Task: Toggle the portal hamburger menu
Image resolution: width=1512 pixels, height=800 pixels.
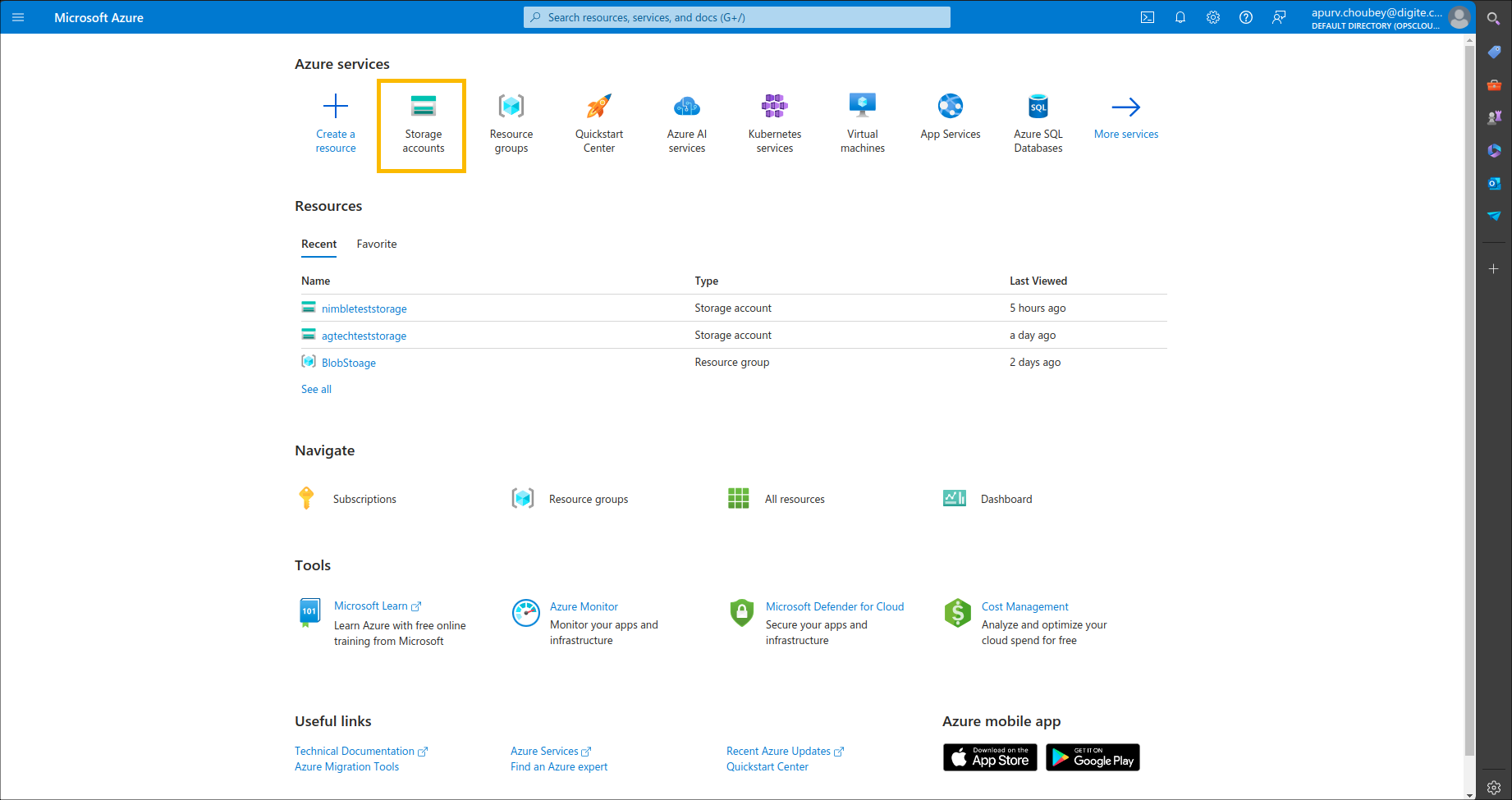Action: (18, 16)
